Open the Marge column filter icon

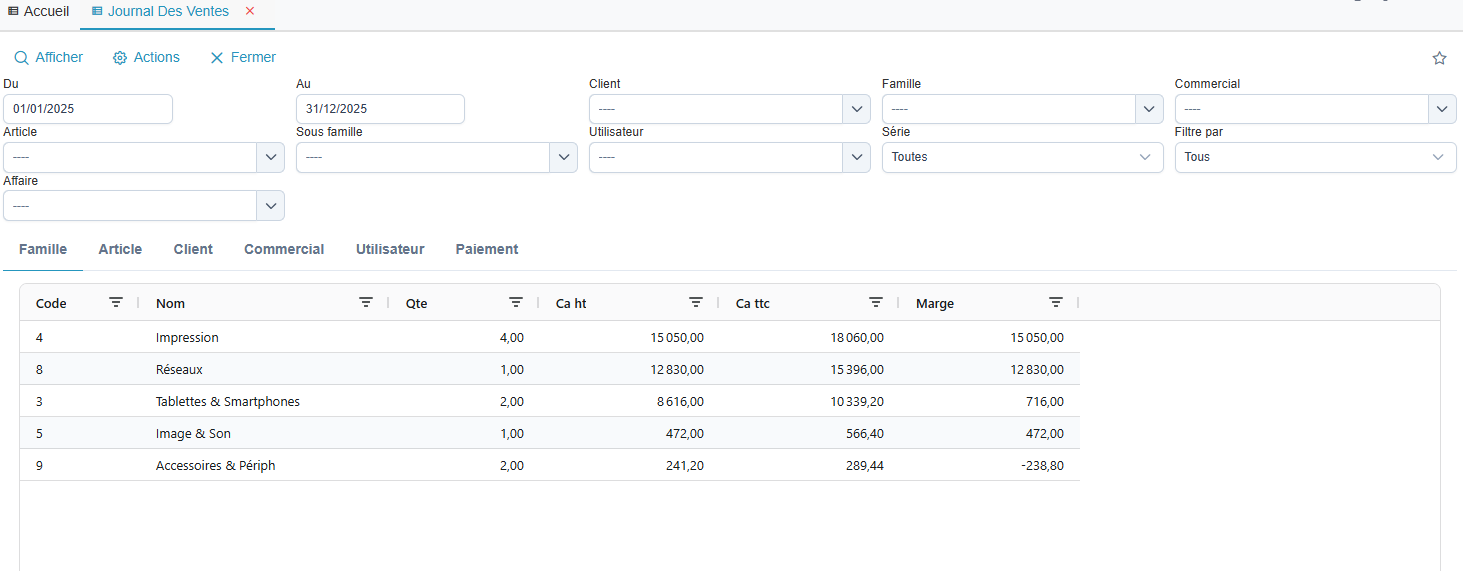[x=1056, y=302]
